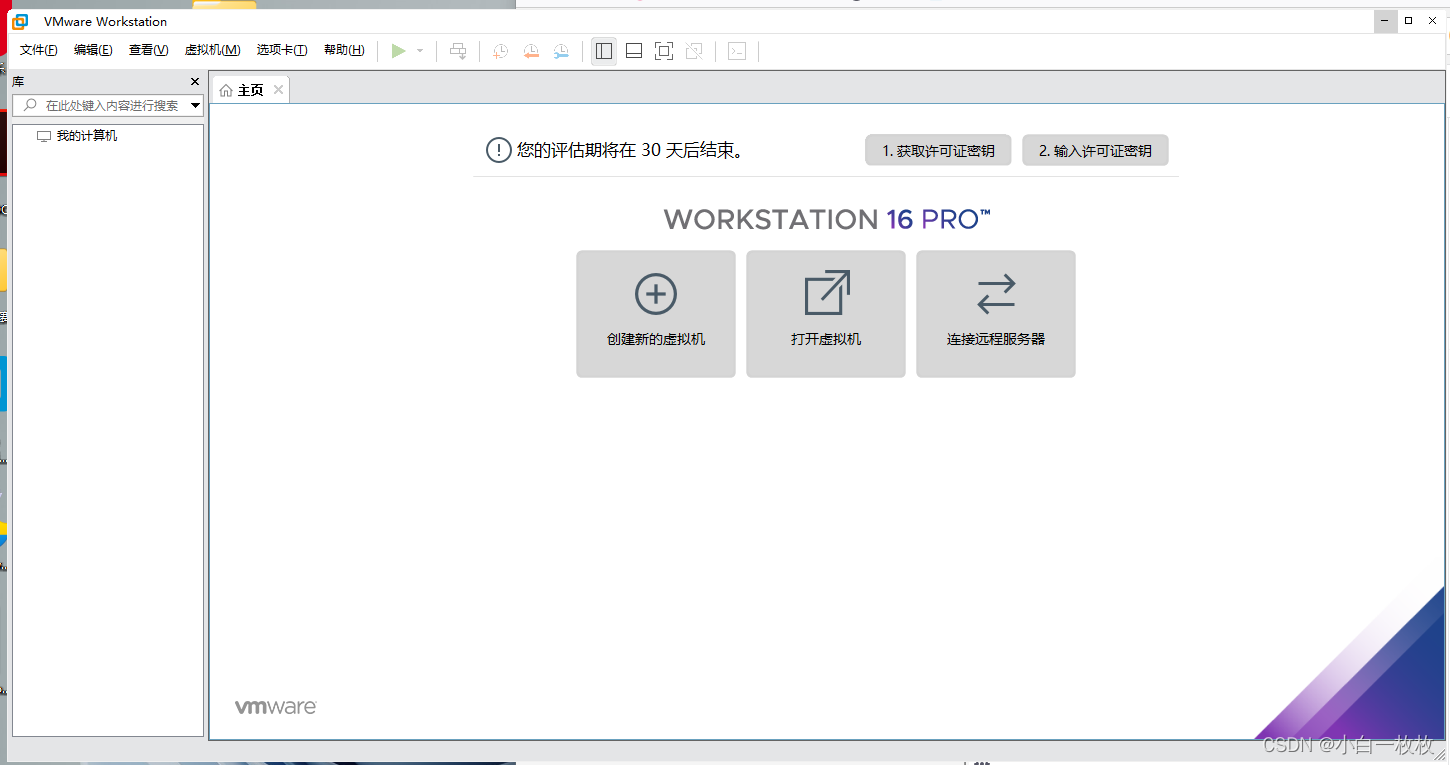Click the vmware logo at bottom left
Image resolution: width=1450 pixels, height=765 pixels.
point(276,707)
